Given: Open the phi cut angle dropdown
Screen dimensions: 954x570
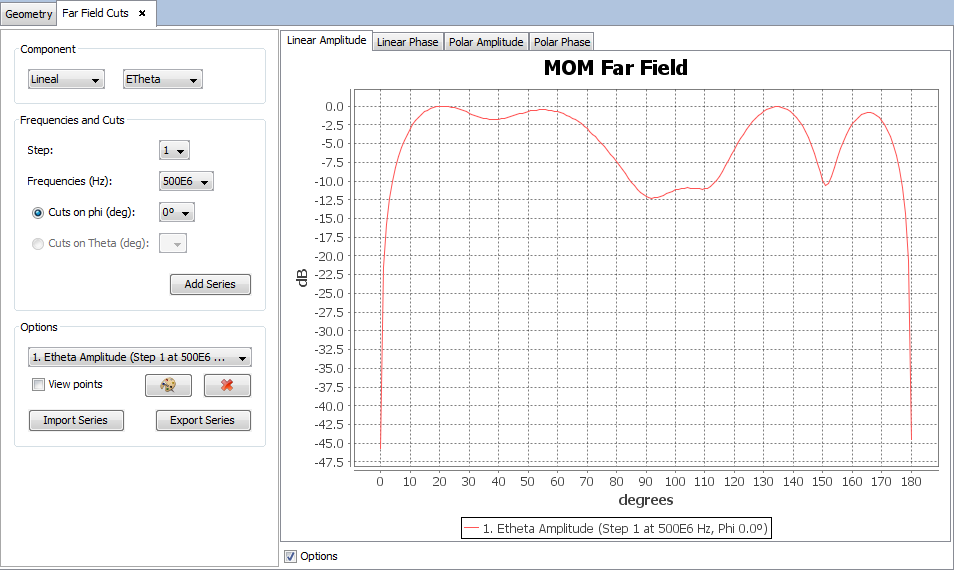Looking at the screenshot, I should (x=177, y=213).
